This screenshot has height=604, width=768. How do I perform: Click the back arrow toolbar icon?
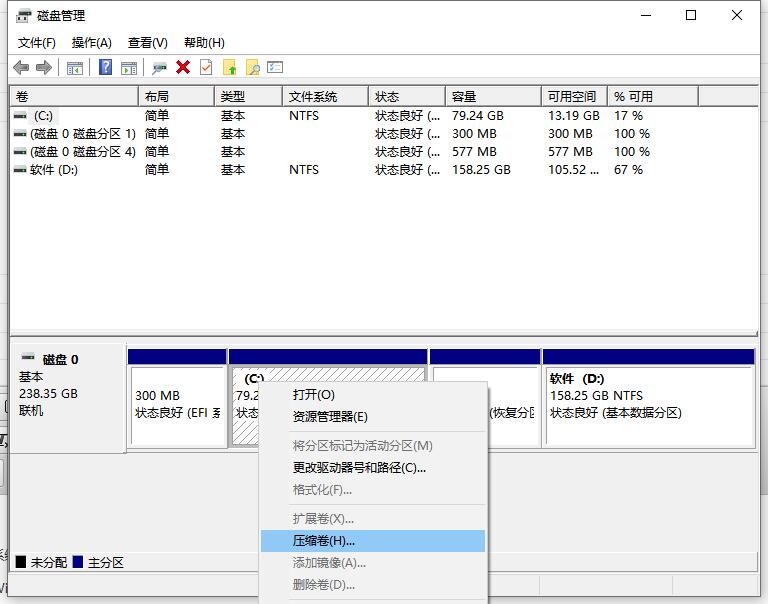[21, 67]
